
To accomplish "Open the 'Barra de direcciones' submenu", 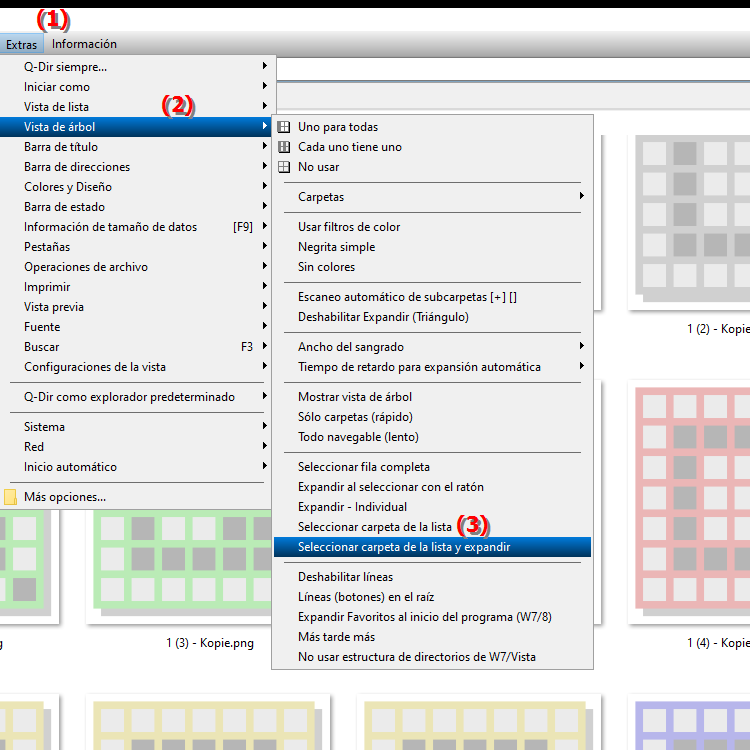I will tap(136, 167).
